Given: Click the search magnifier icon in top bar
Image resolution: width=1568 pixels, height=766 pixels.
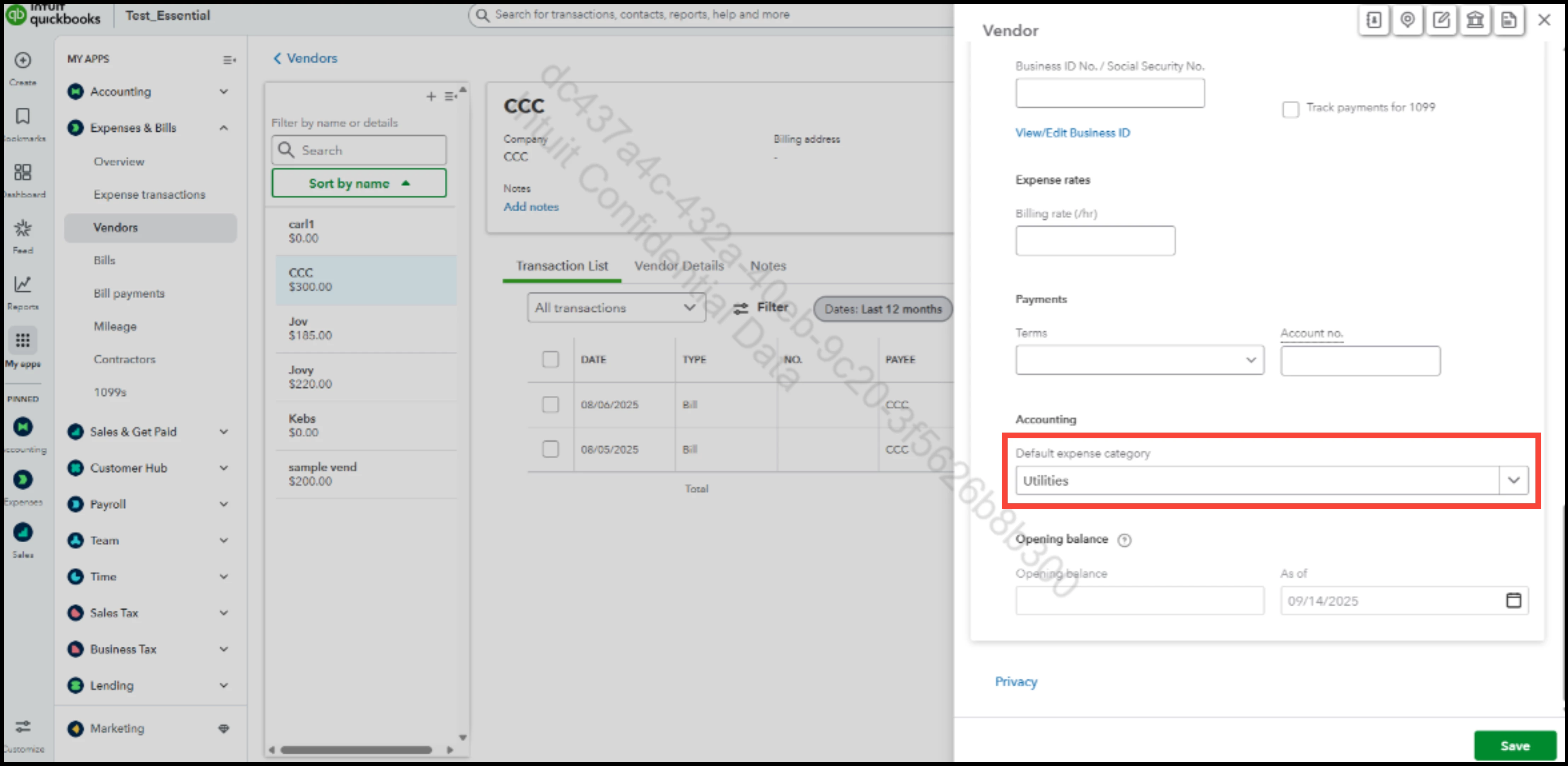Looking at the screenshot, I should (482, 15).
